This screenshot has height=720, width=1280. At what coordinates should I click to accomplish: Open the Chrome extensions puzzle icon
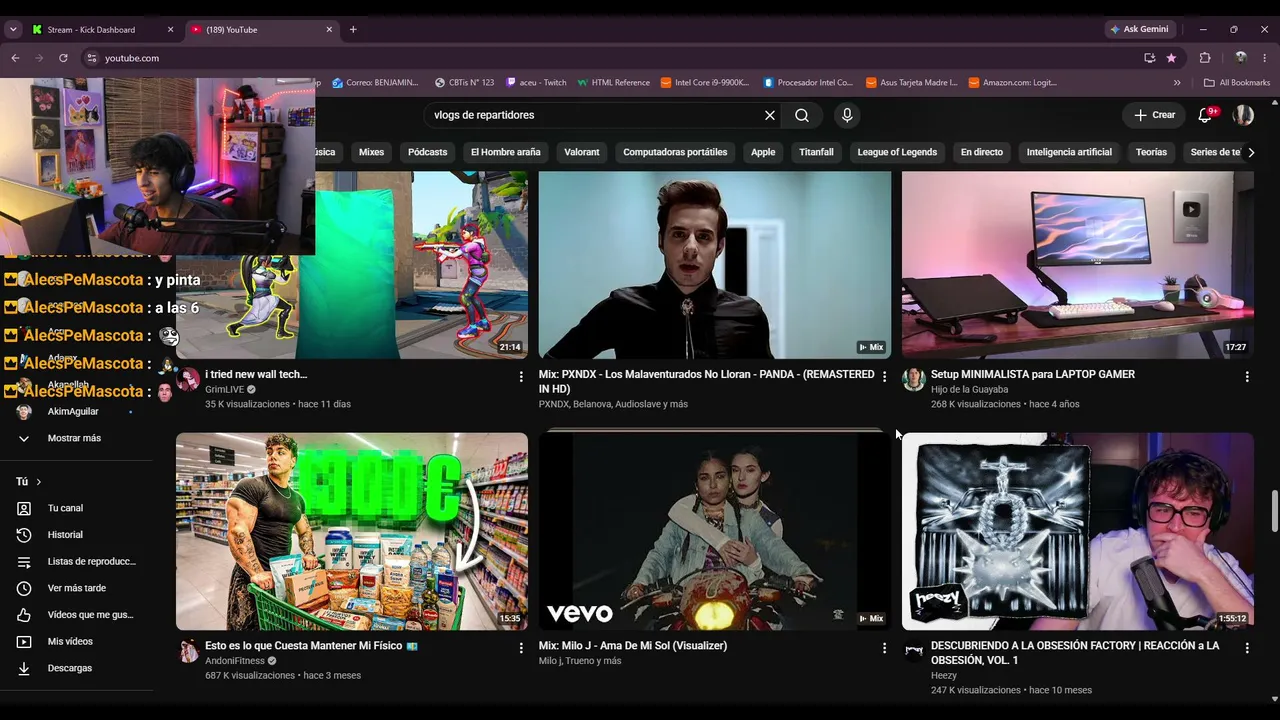pyautogui.click(x=1205, y=58)
